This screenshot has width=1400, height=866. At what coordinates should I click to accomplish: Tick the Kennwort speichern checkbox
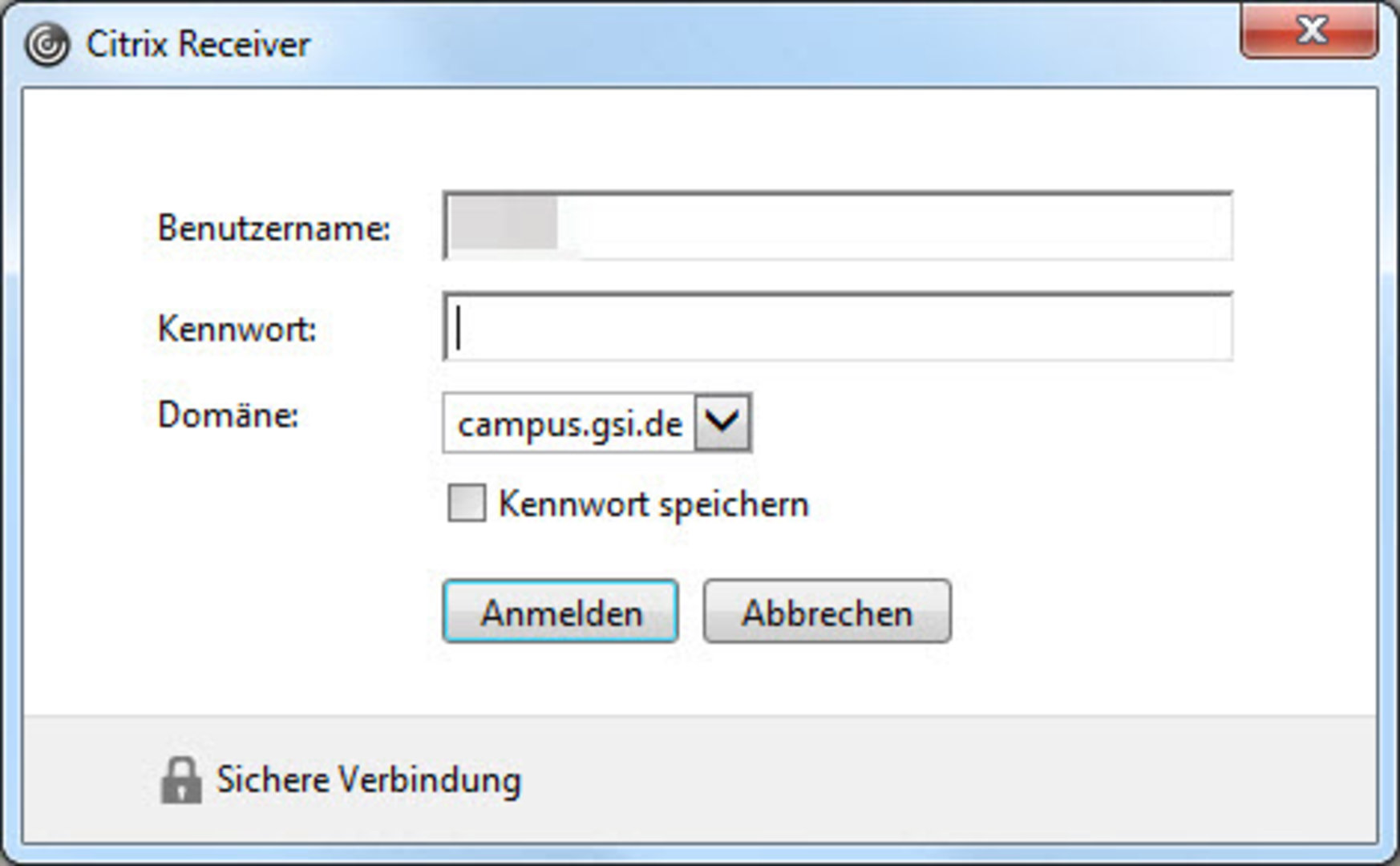[466, 504]
